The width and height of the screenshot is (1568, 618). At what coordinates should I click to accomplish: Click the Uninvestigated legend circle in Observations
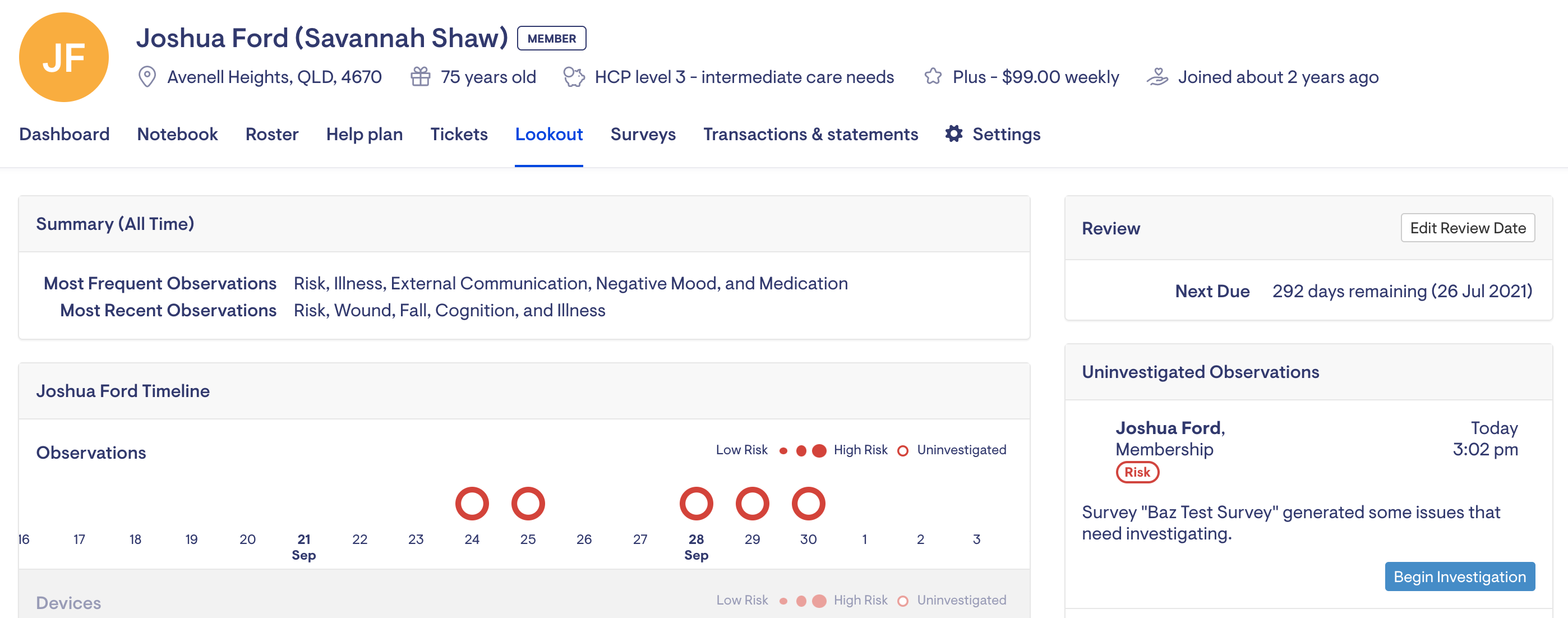coord(903,450)
